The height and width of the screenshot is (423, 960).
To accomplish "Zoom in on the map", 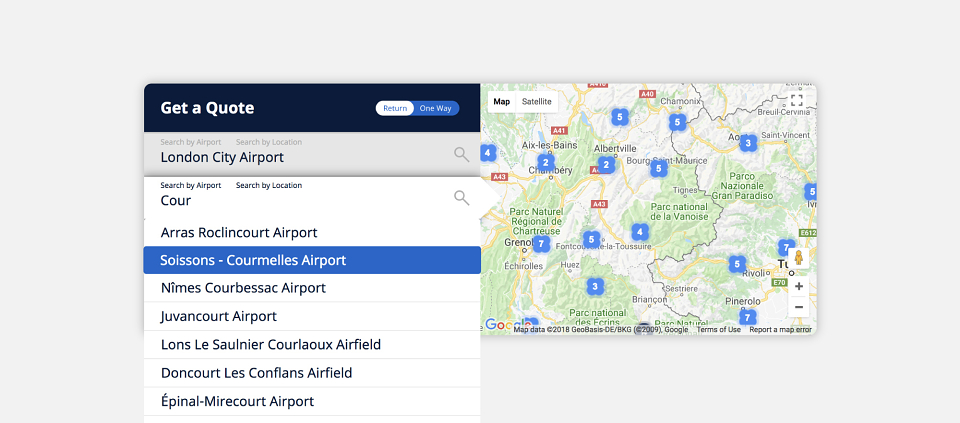I will (x=798, y=286).
